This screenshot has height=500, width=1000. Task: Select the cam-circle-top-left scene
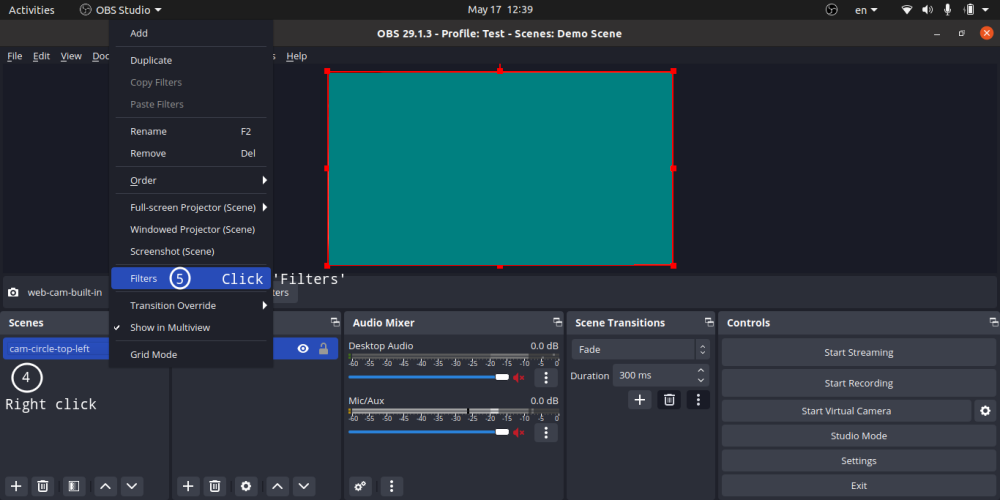(x=56, y=349)
